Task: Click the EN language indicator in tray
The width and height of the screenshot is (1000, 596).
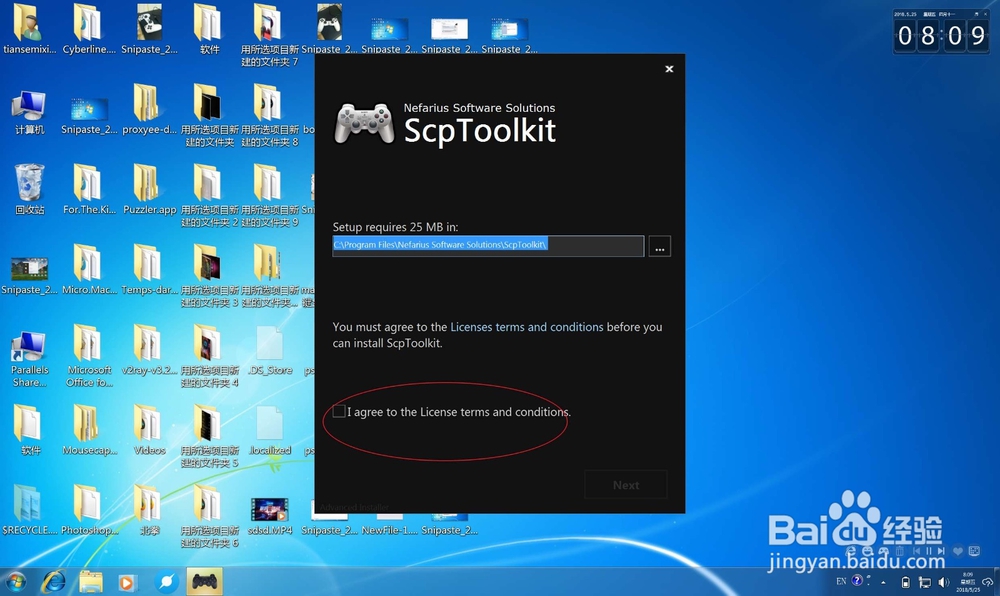Action: [x=841, y=581]
